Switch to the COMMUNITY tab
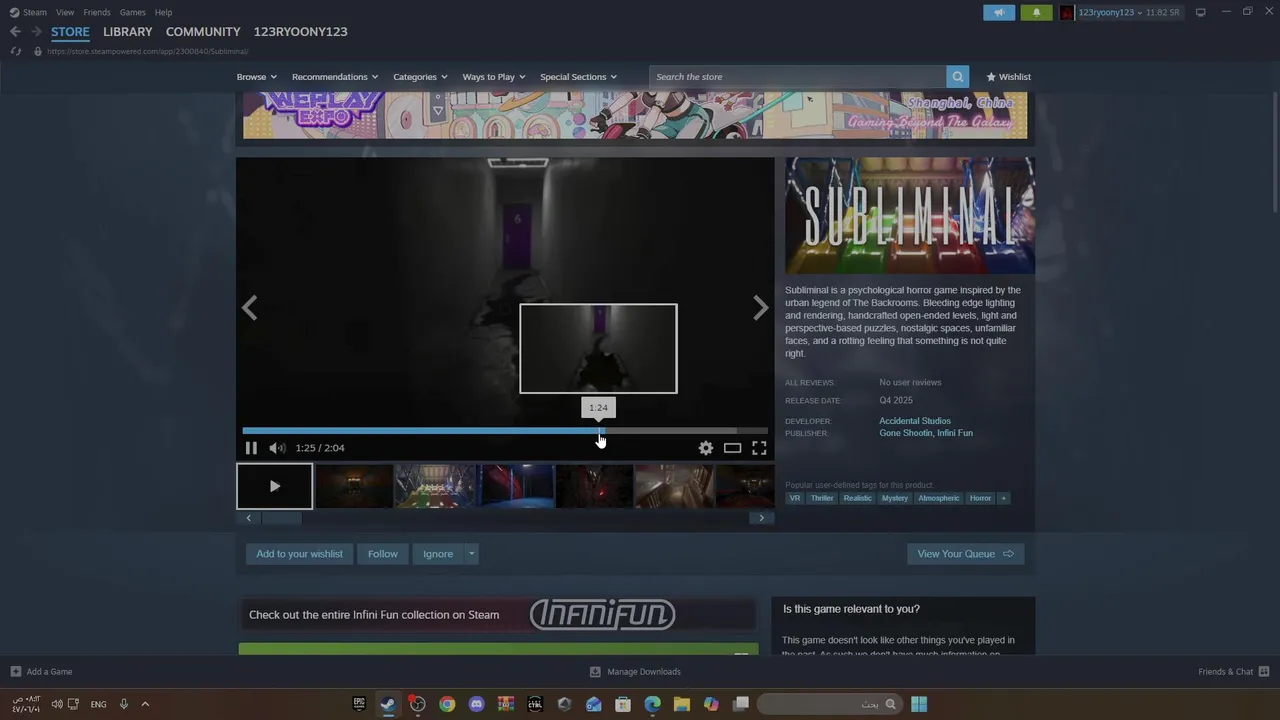 203,32
